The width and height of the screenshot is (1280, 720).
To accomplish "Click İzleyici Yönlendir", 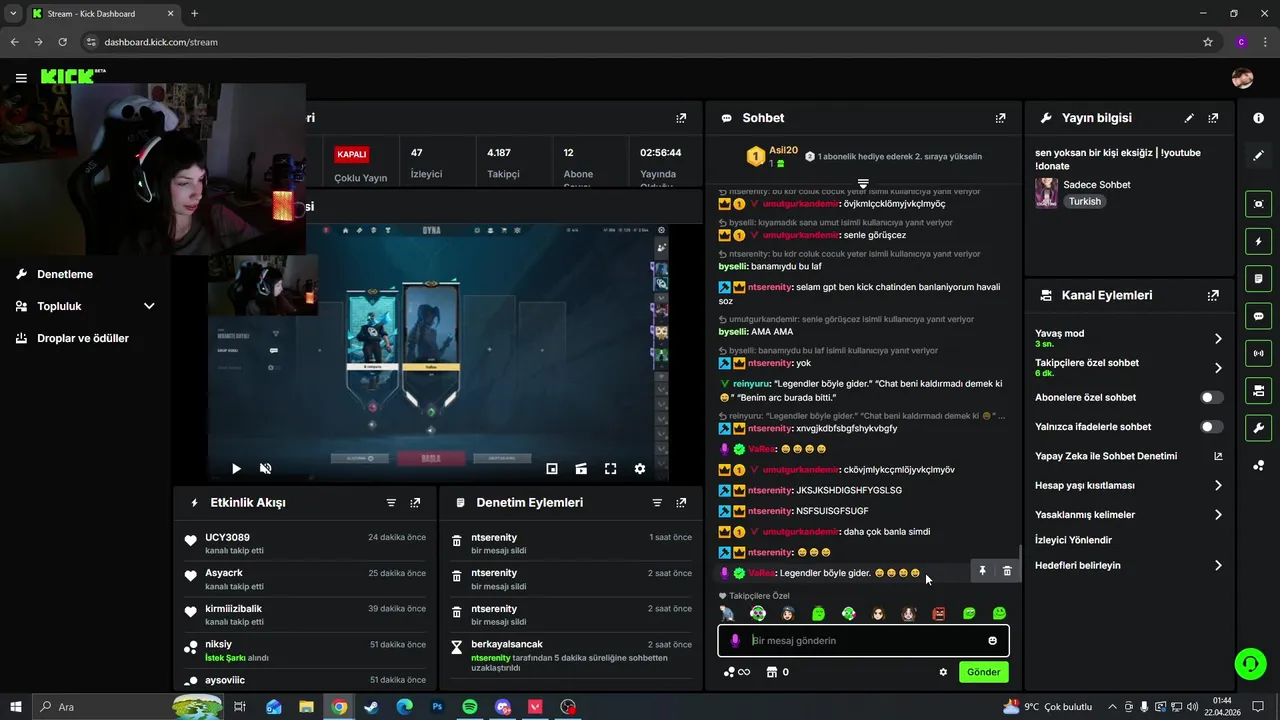I will 1073,540.
